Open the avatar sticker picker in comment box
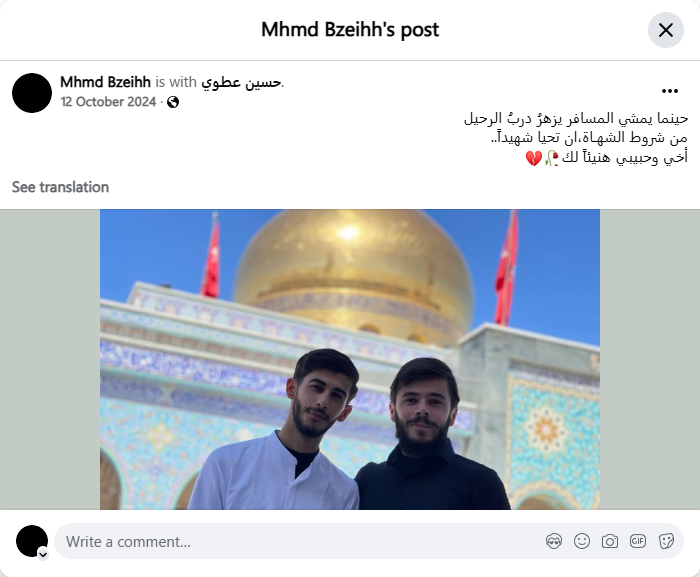Viewport: 700px width, 577px height. coord(554,541)
